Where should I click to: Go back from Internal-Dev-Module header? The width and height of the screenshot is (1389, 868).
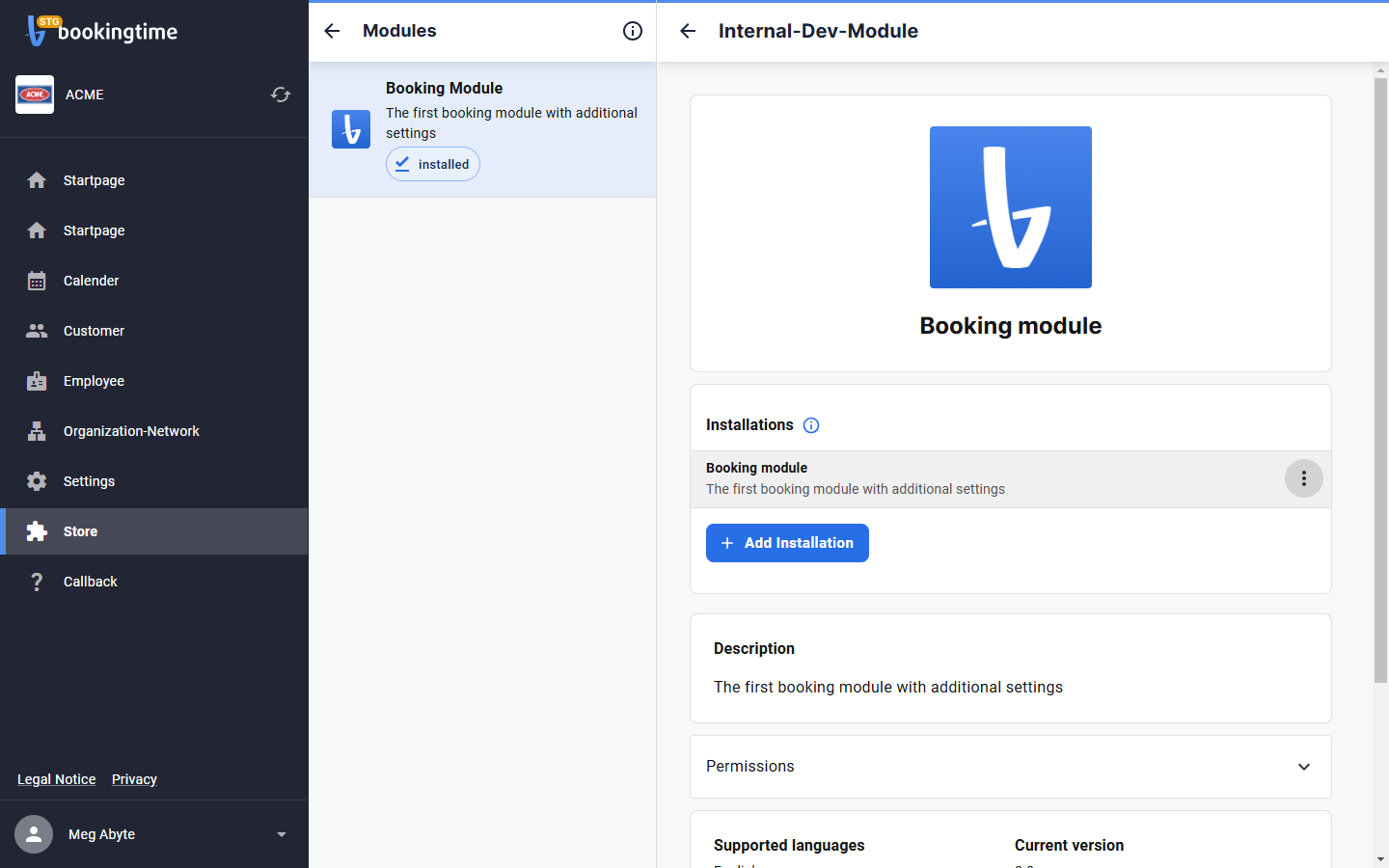click(688, 31)
